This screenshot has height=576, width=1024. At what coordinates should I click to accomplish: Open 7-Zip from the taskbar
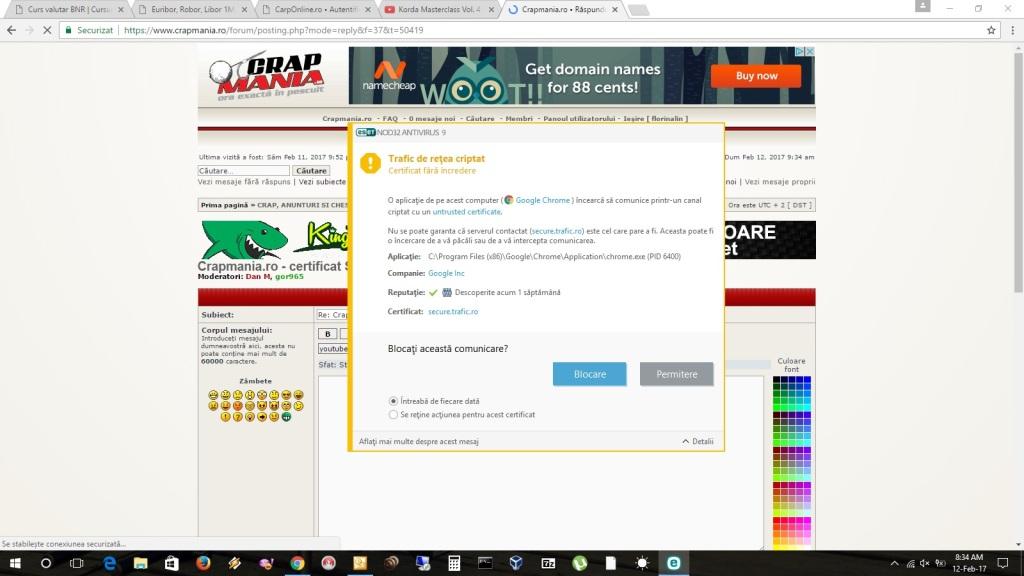coord(548,563)
